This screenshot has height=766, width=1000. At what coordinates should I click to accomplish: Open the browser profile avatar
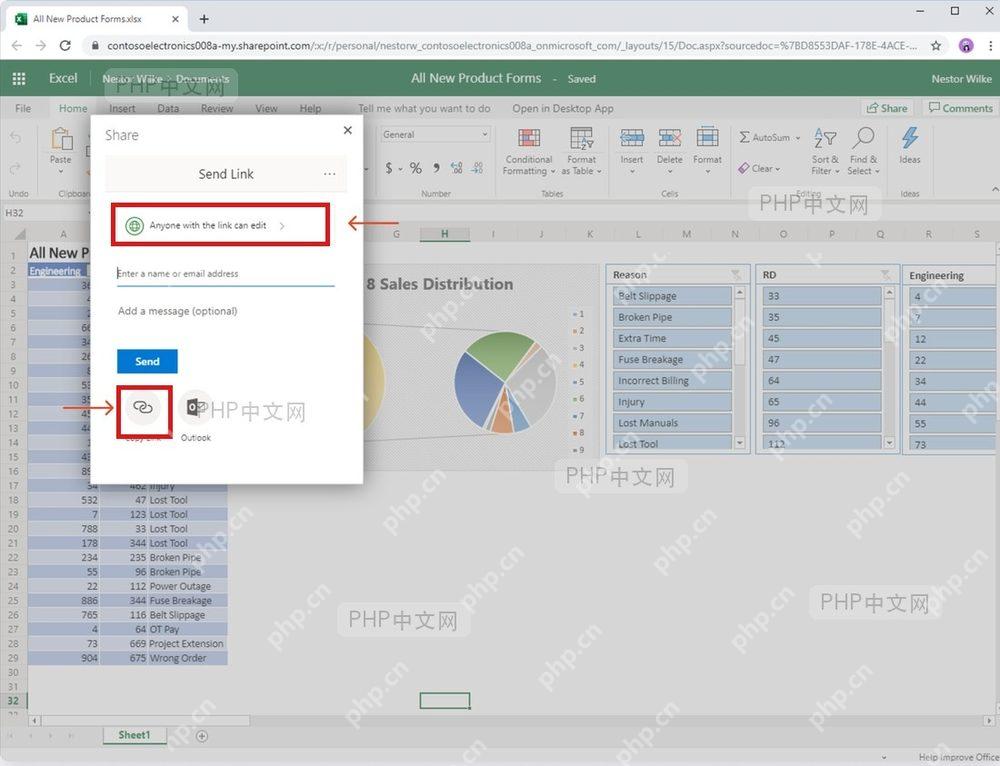point(966,45)
